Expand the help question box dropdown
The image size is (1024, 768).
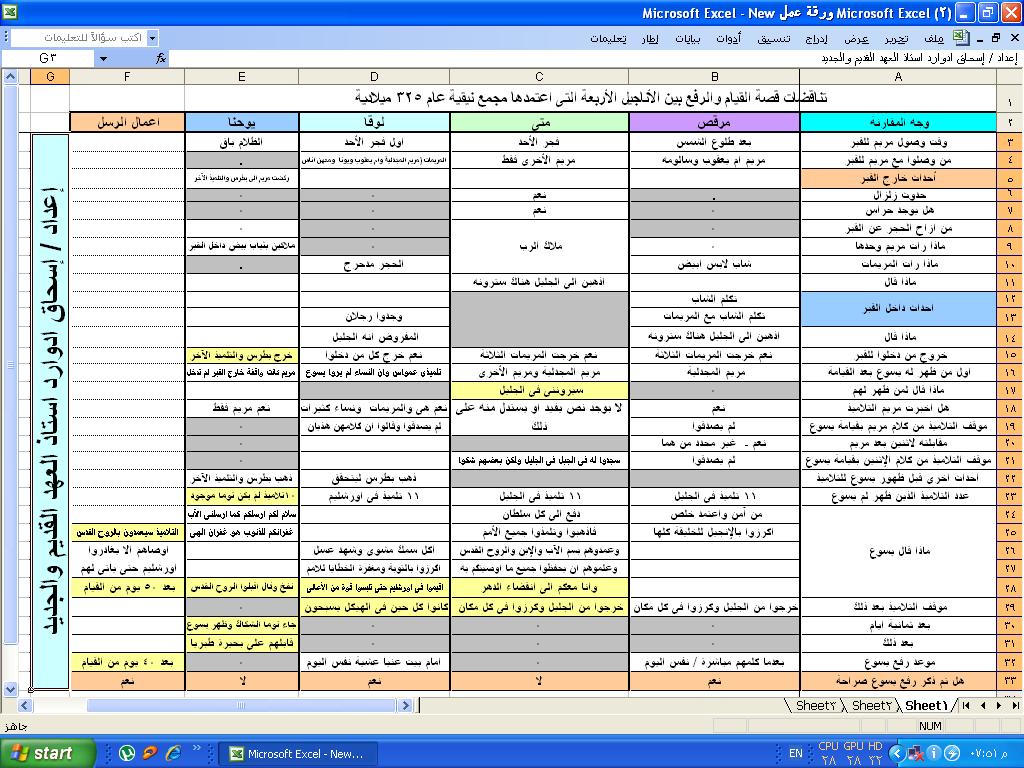coord(152,38)
